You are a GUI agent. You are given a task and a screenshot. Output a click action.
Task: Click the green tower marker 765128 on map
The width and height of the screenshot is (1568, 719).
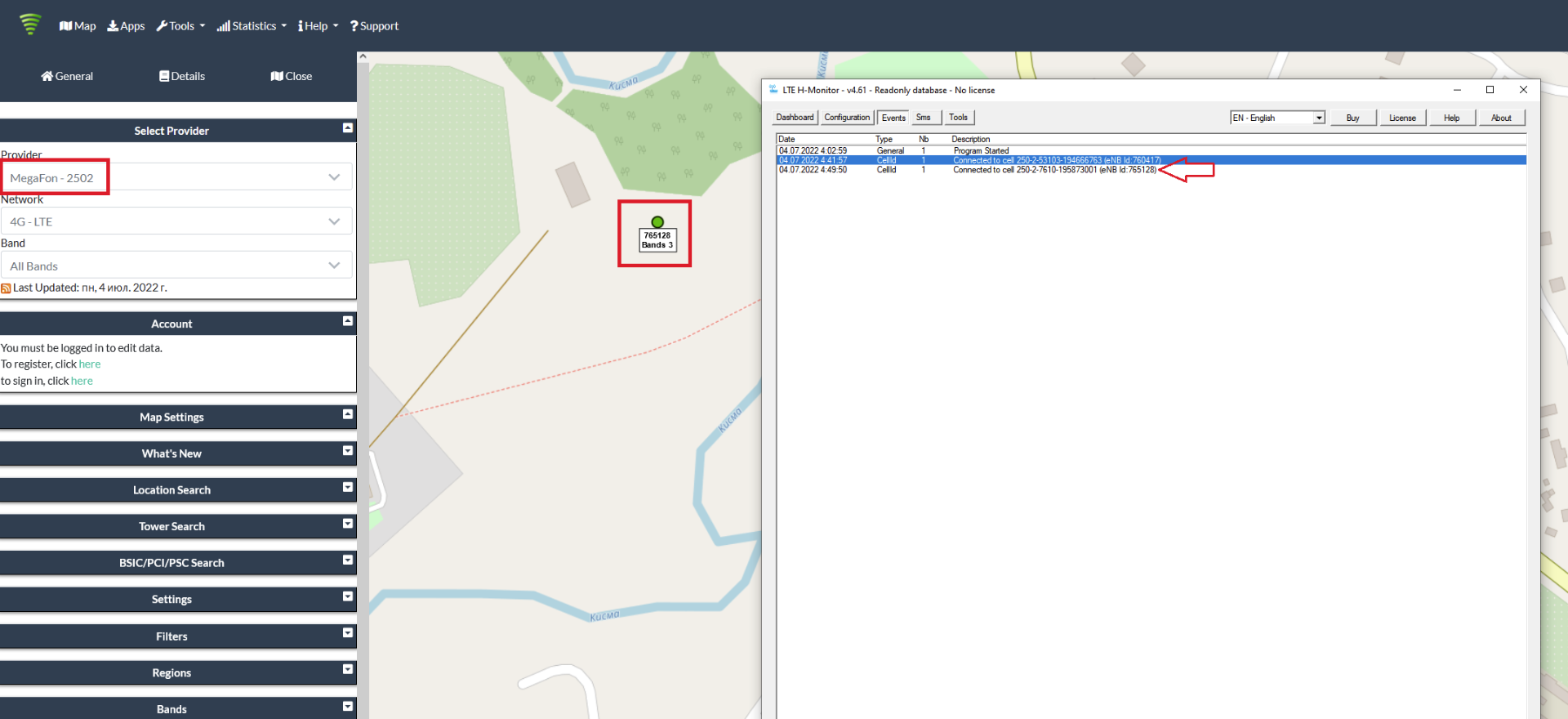657,222
